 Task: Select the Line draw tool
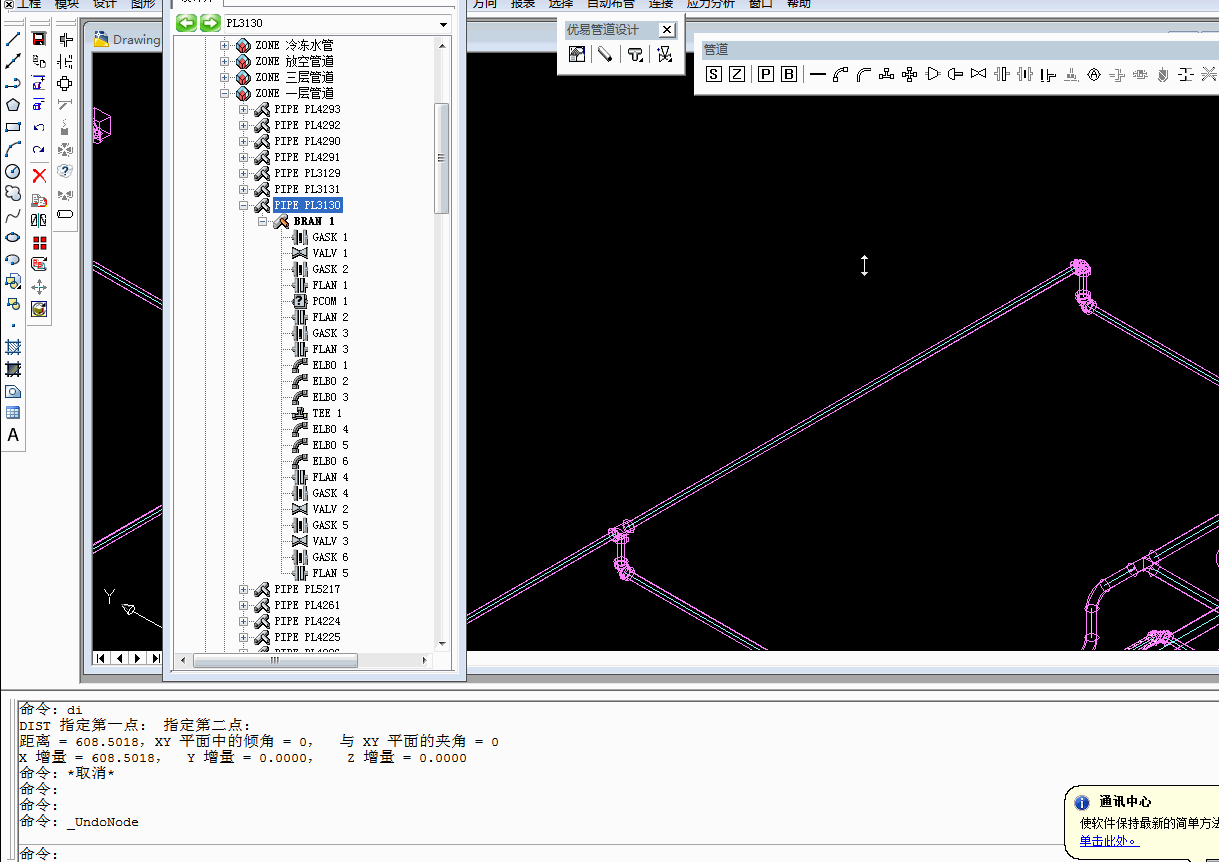pos(13,39)
